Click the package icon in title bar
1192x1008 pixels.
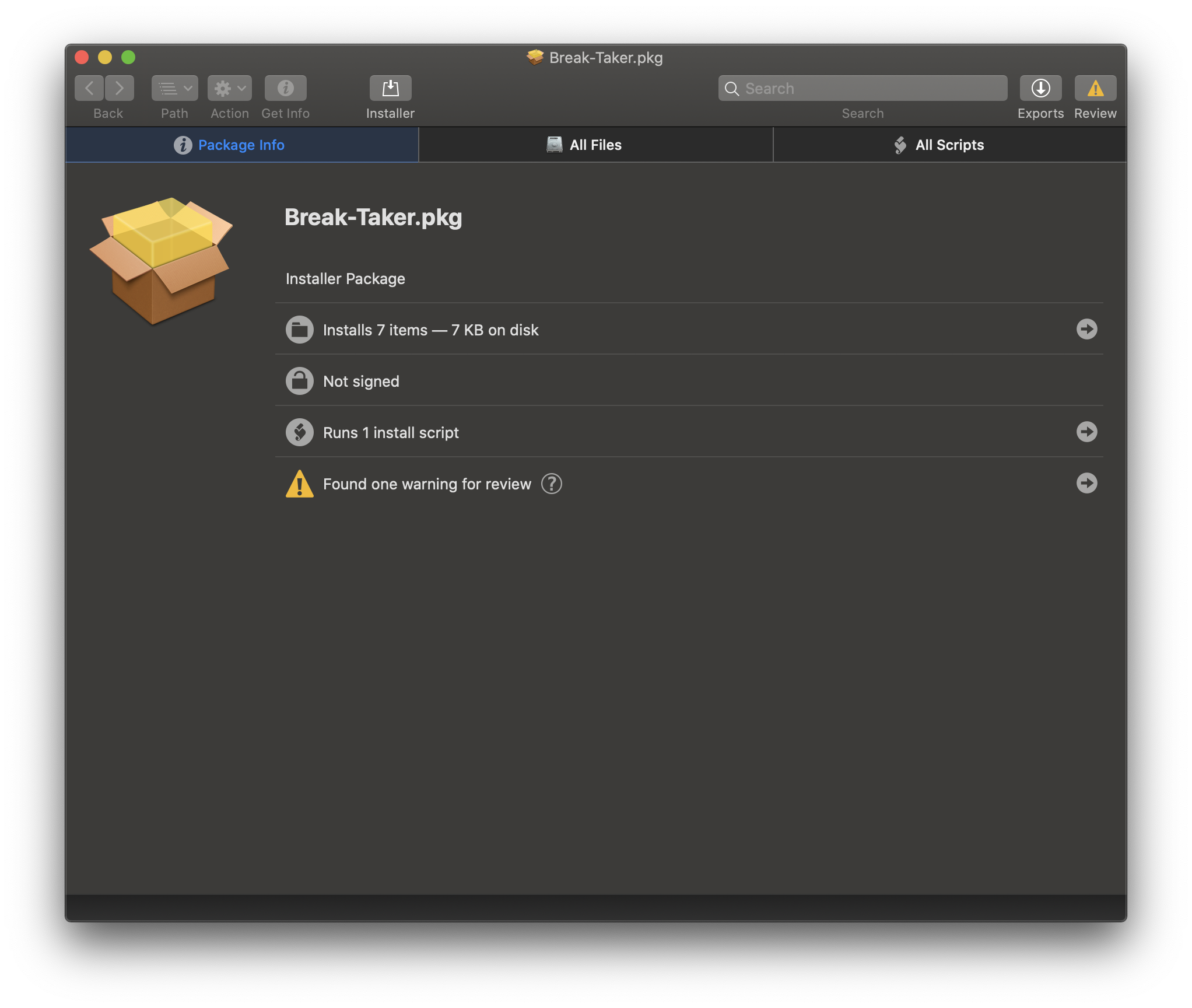535,57
